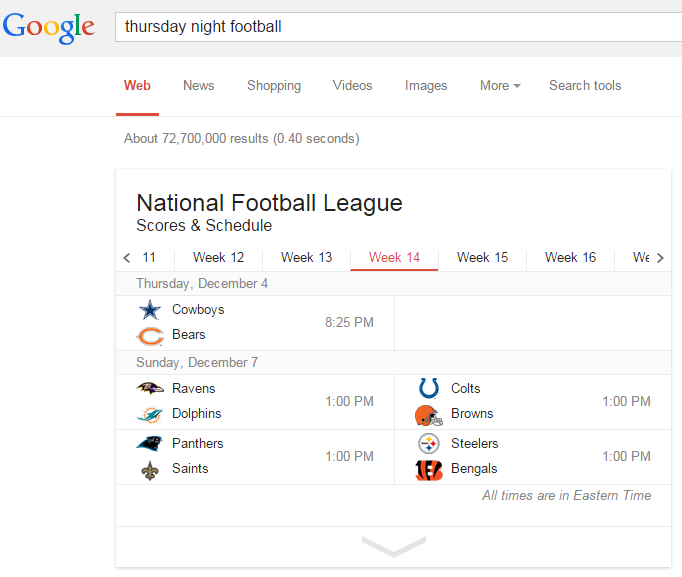Expand the scores card with down chevron

point(394,546)
